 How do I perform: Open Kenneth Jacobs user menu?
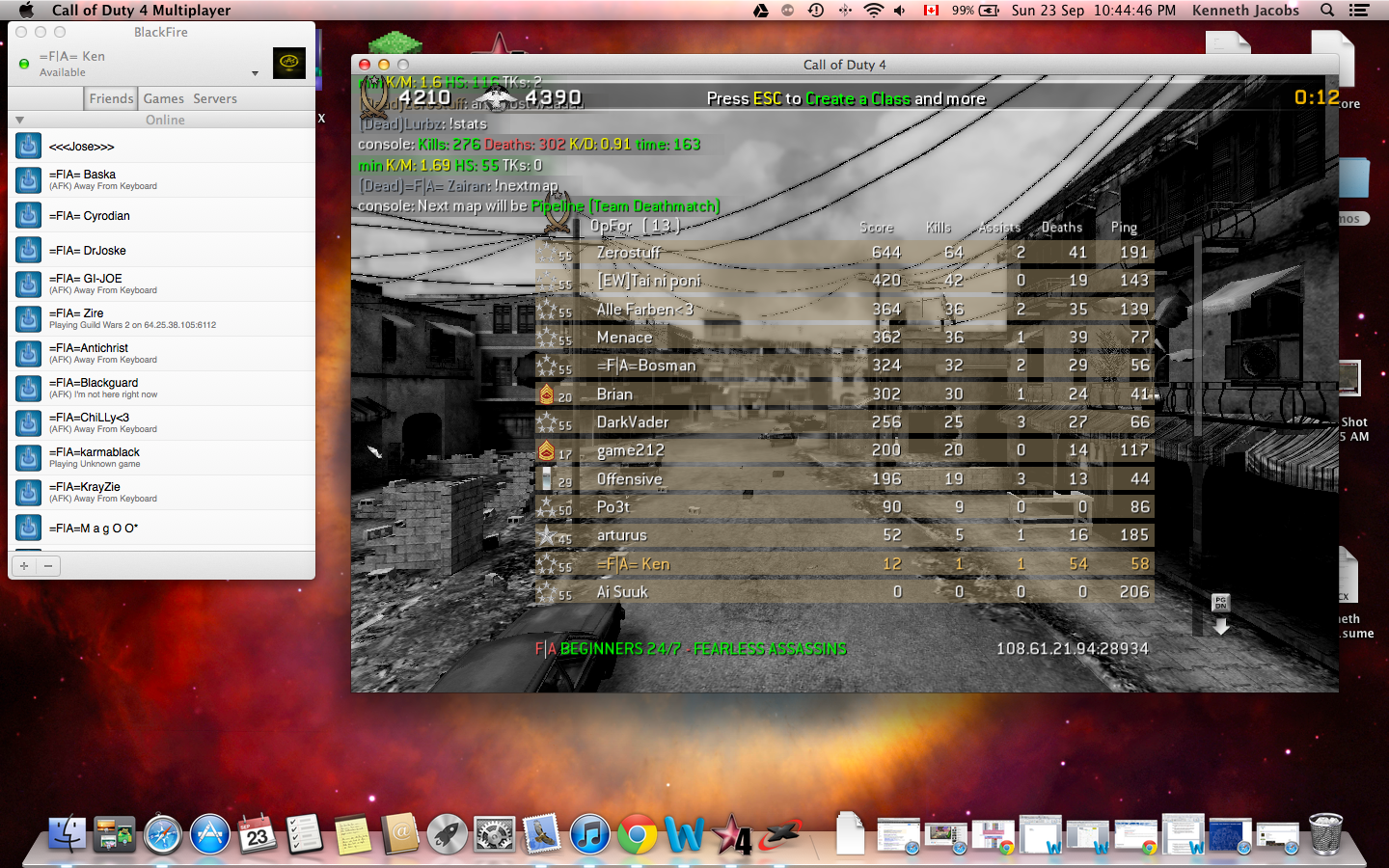pos(1245,11)
